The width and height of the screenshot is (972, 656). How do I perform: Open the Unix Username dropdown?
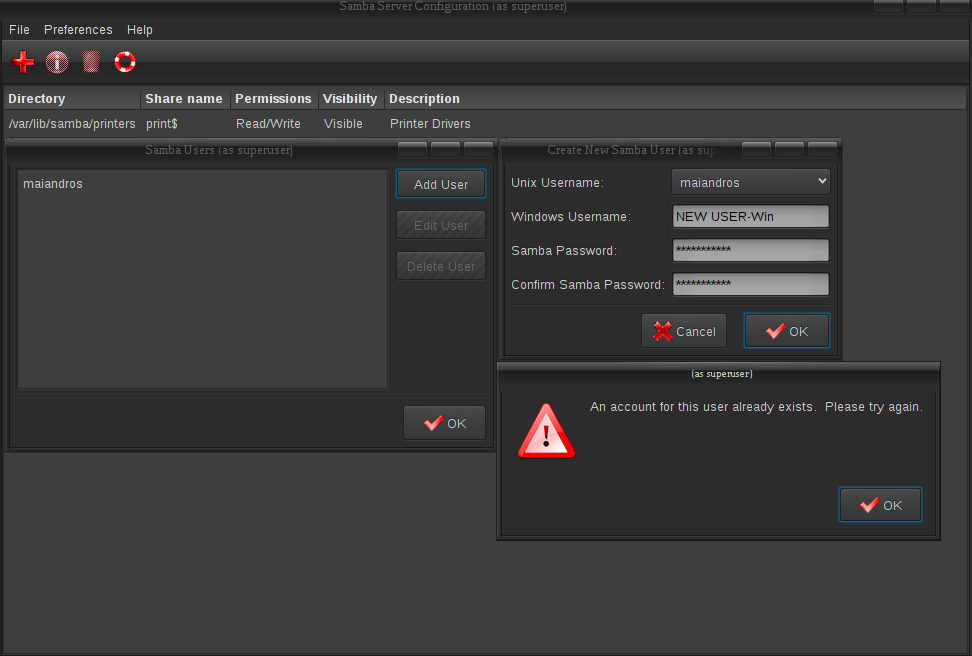pos(751,182)
